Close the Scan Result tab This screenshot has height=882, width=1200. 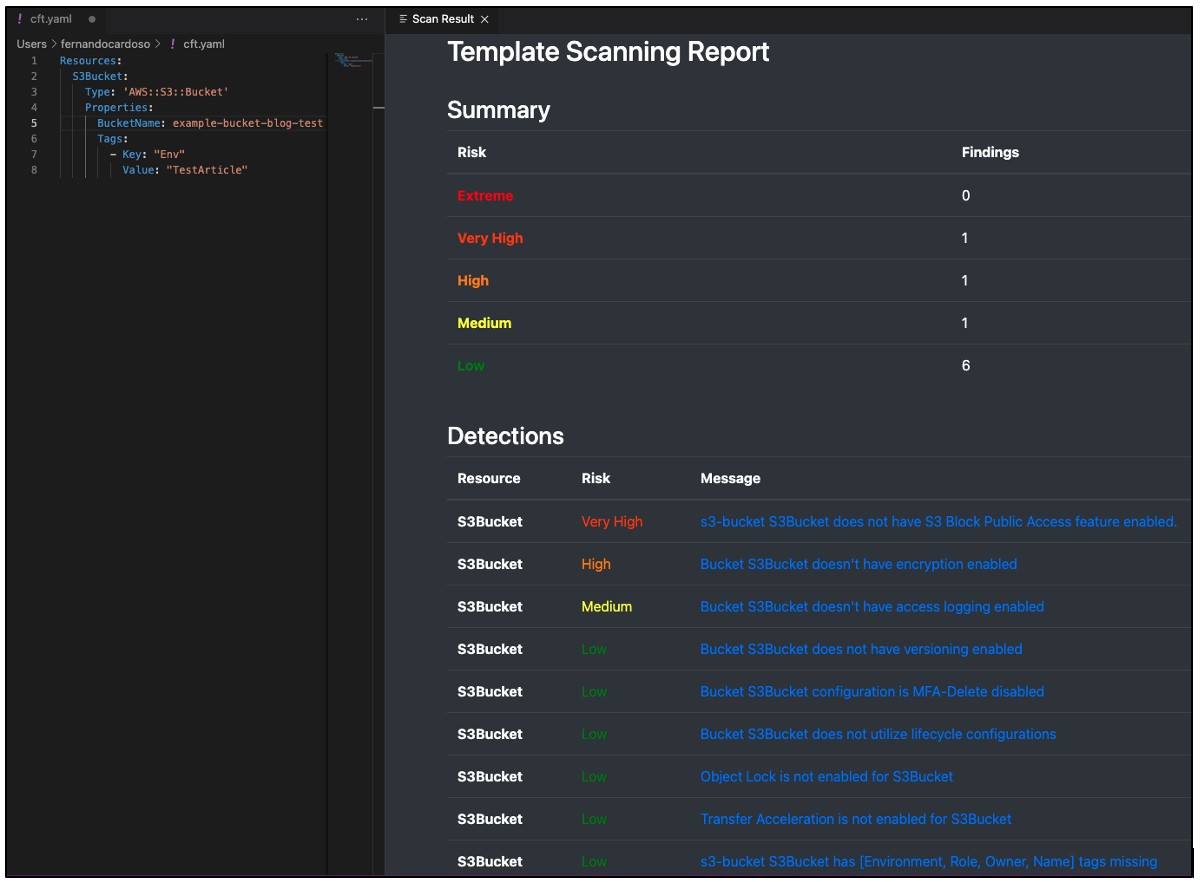point(485,19)
